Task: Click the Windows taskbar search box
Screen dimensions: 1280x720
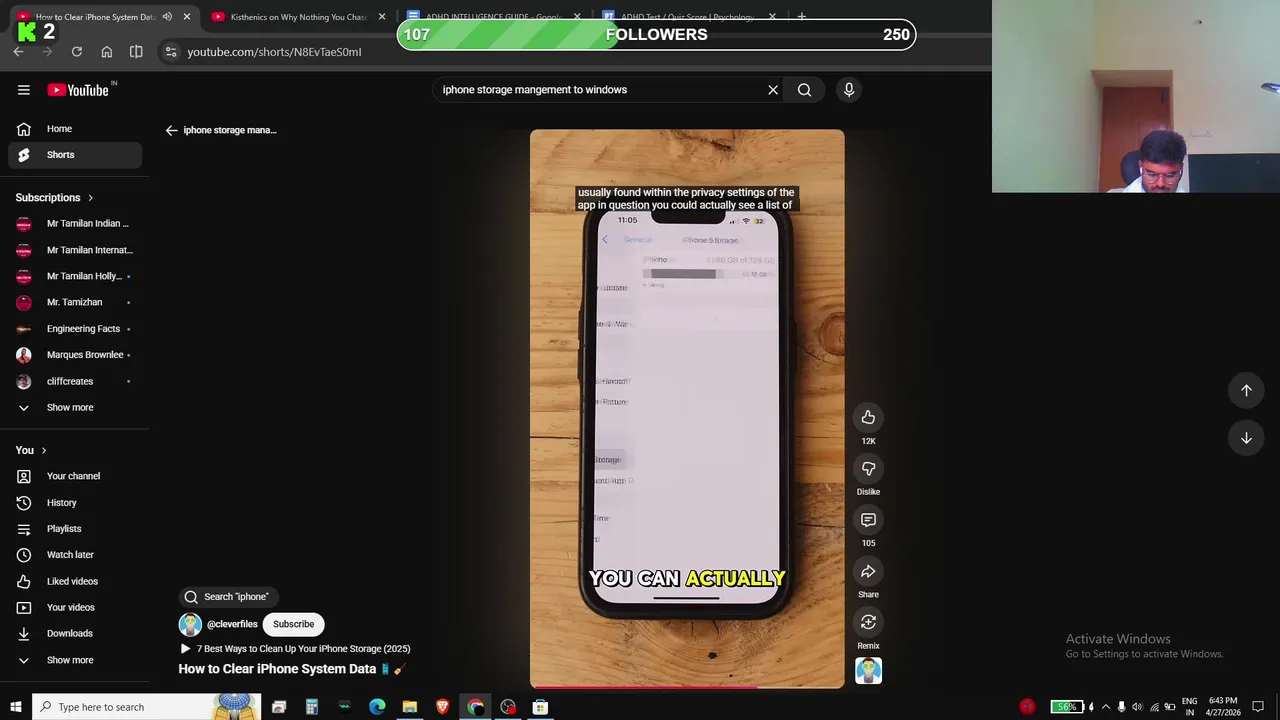Action: 146,707
